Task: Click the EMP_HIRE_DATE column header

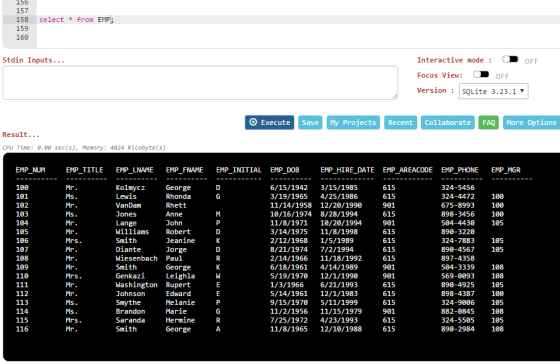Action: [347, 170]
